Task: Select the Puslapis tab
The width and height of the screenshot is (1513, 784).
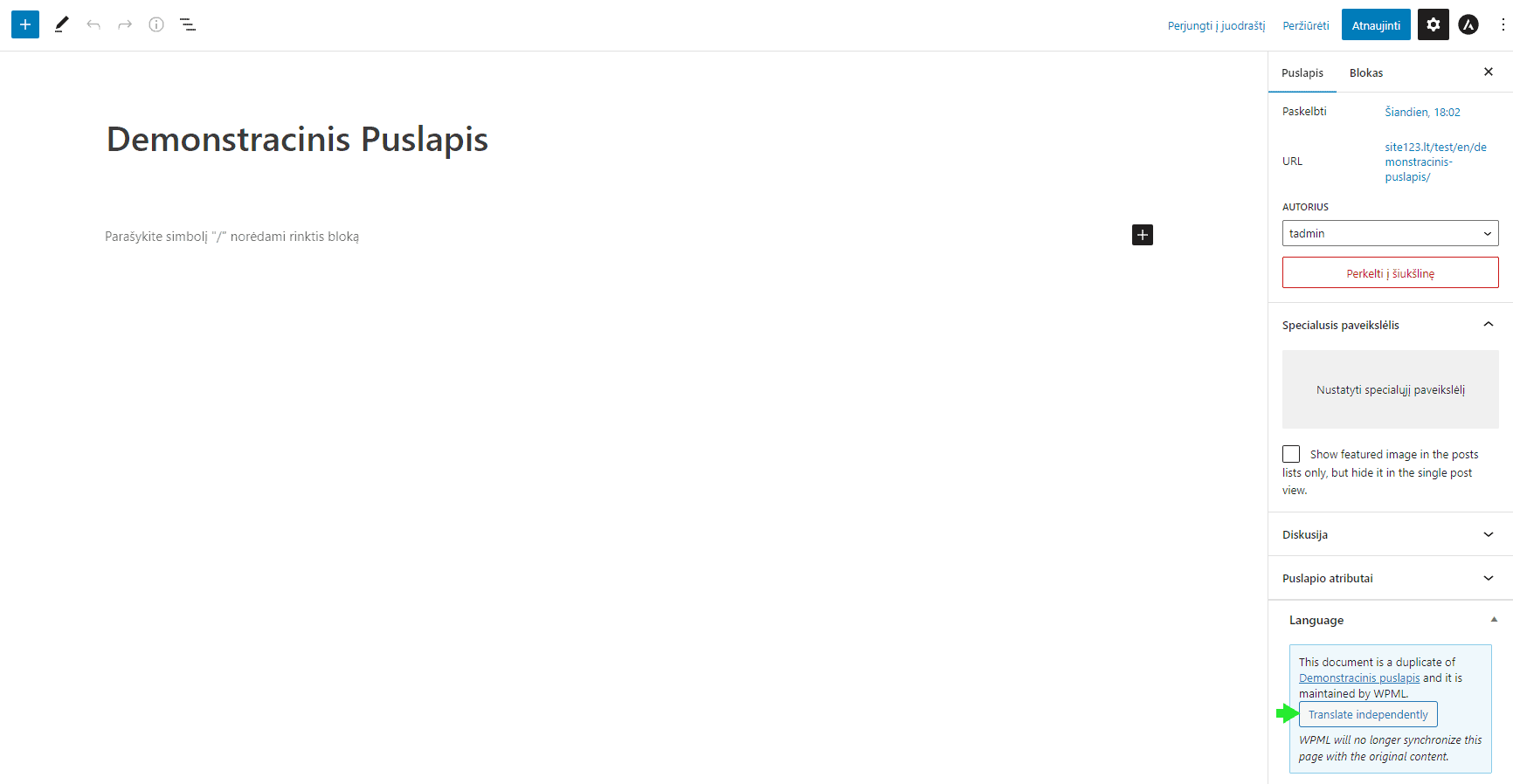Action: (x=1302, y=72)
